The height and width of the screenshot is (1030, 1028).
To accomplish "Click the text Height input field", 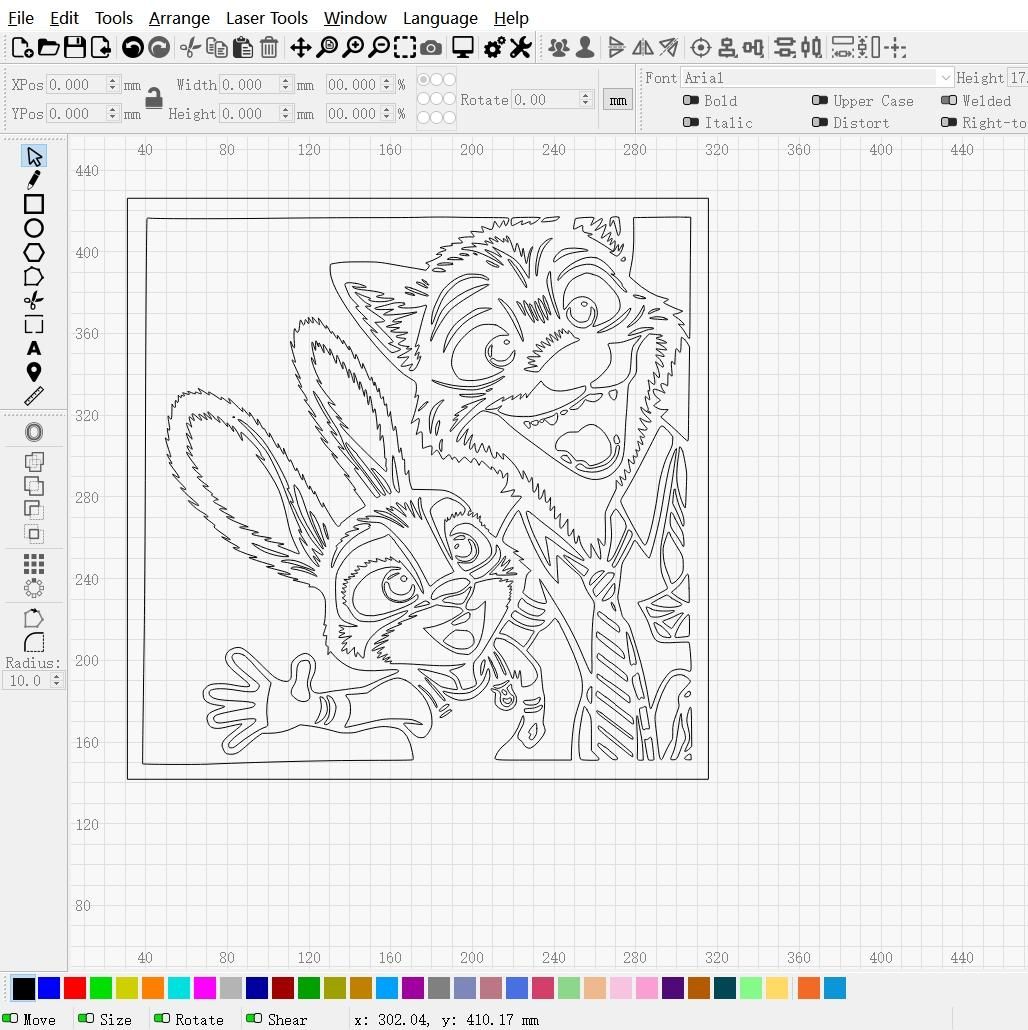I will point(1017,78).
